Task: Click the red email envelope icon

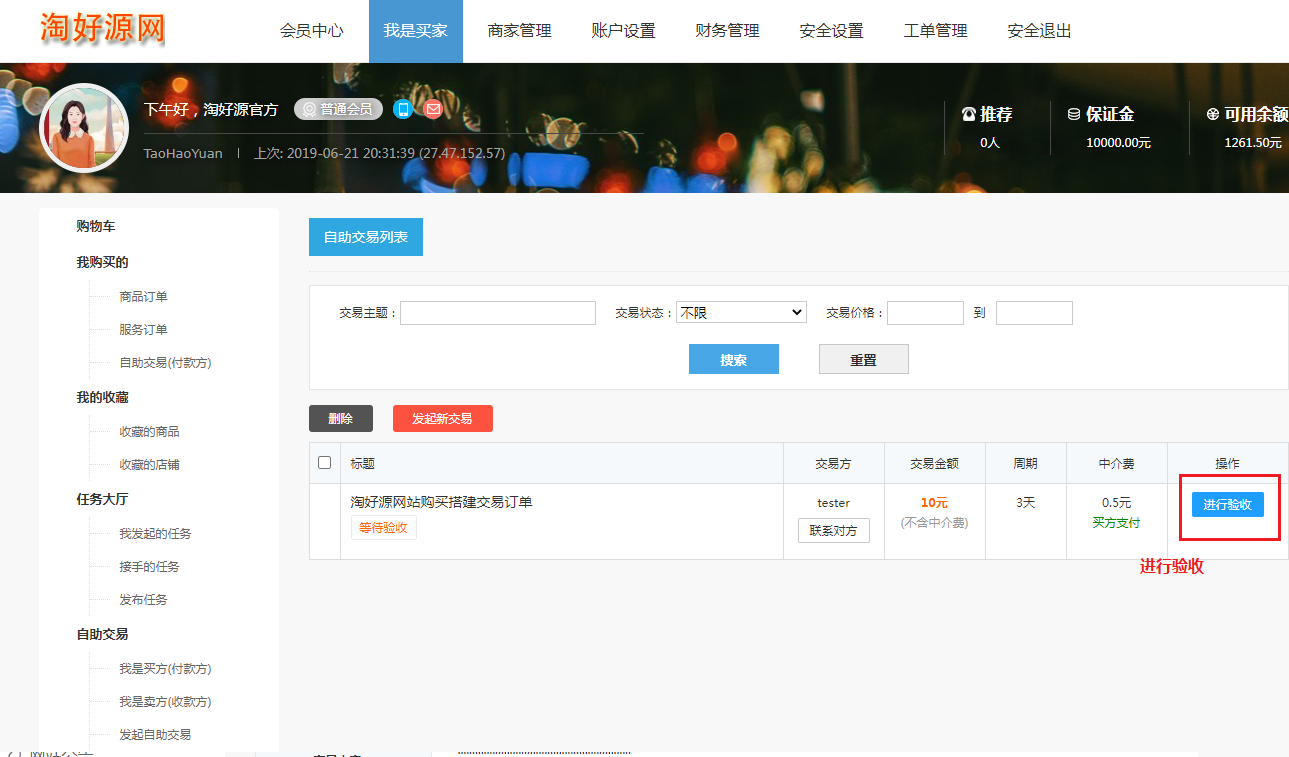Action: (x=433, y=109)
